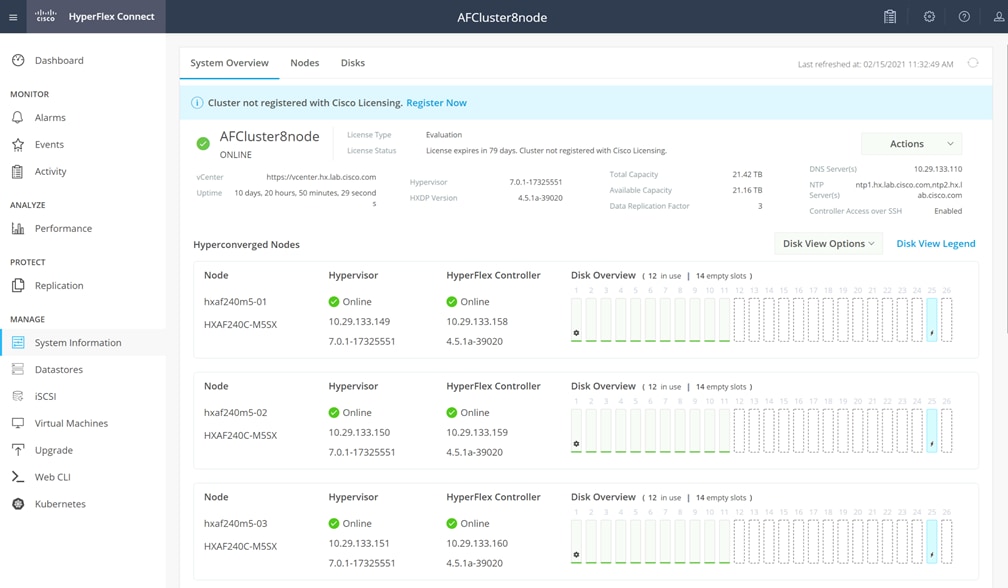Open the settings gear icon
This screenshot has width=1008, height=588.
(x=929, y=17)
